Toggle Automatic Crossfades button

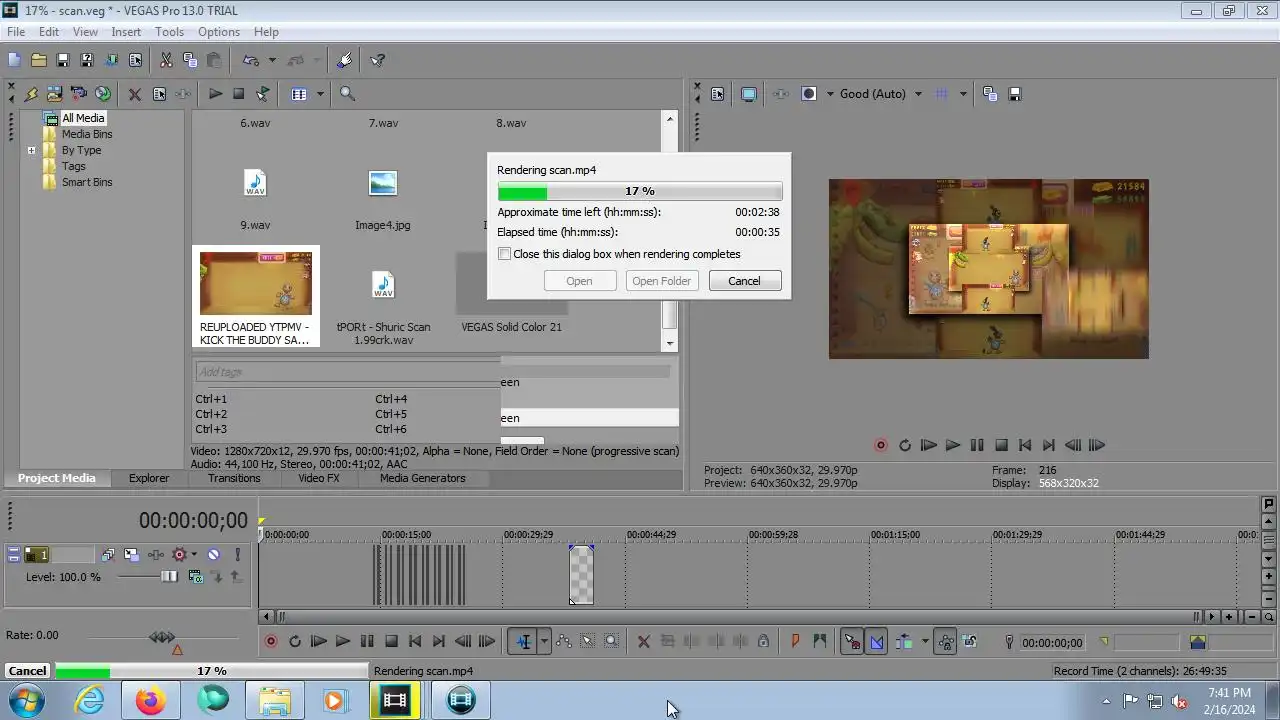coord(877,642)
